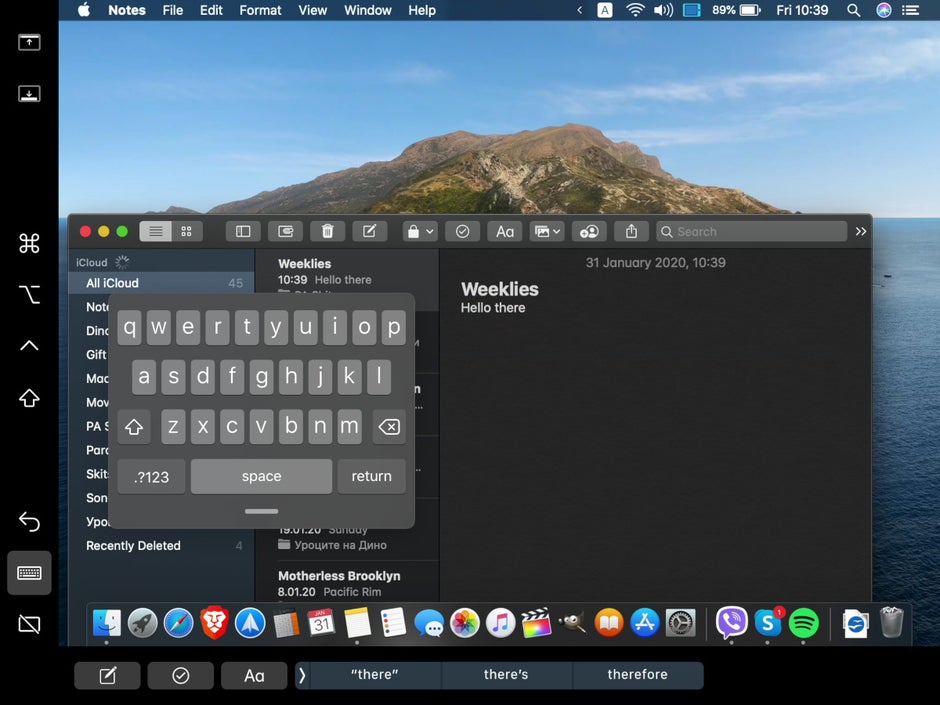Image resolution: width=940 pixels, height=705 pixels.
Task: Open the File menu
Action: pos(173,10)
